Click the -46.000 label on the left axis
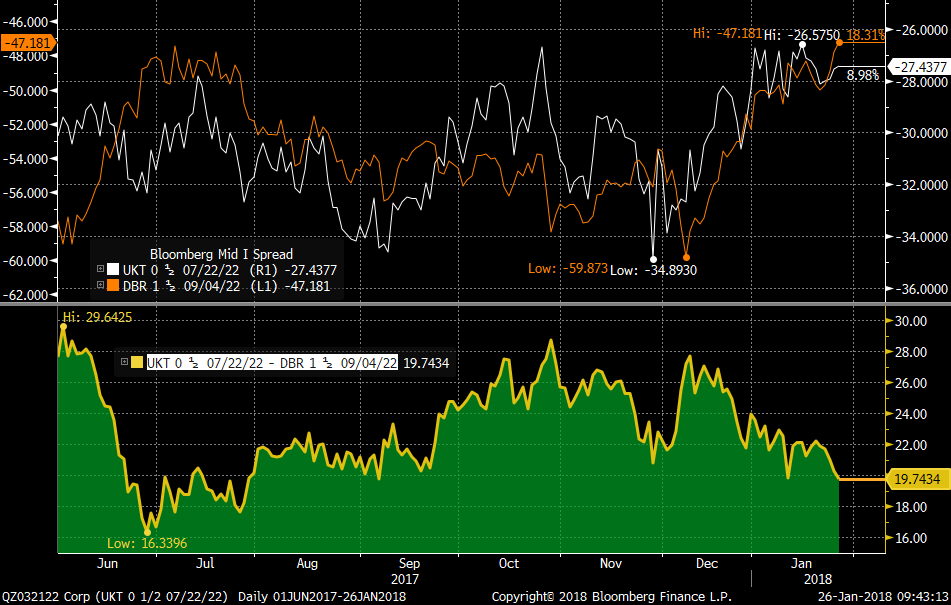This screenshot has width=951, height=605. pyautogui.click(x=25, y=22)
